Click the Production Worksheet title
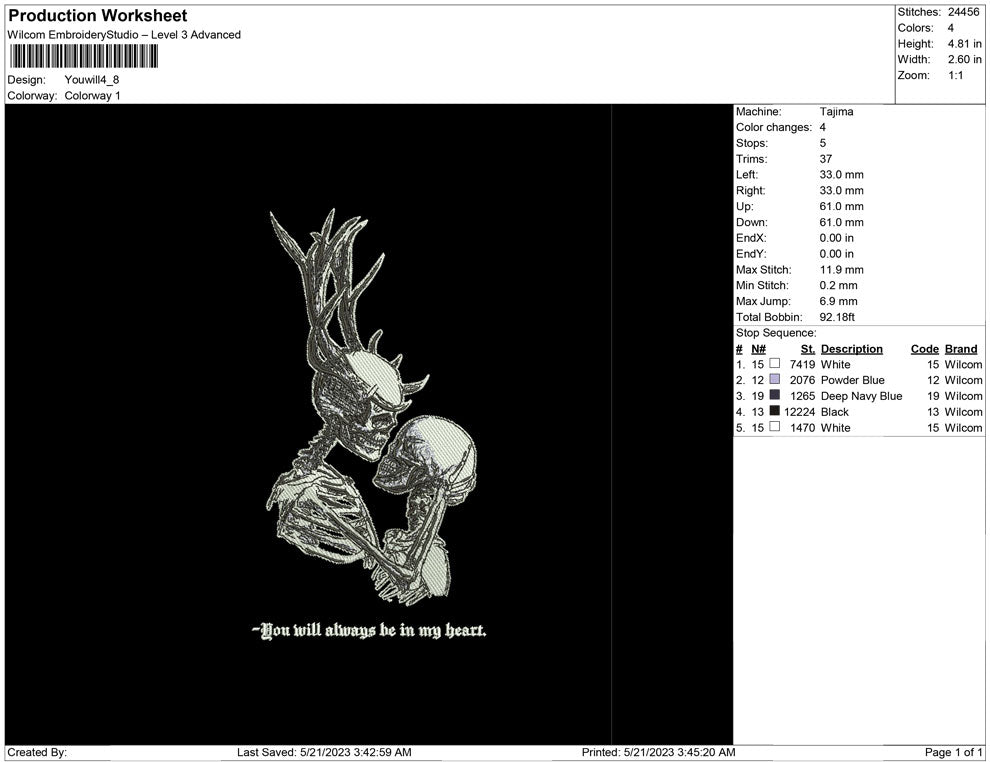This screenshot has width=990, height=762. click(x=97, y=16)
